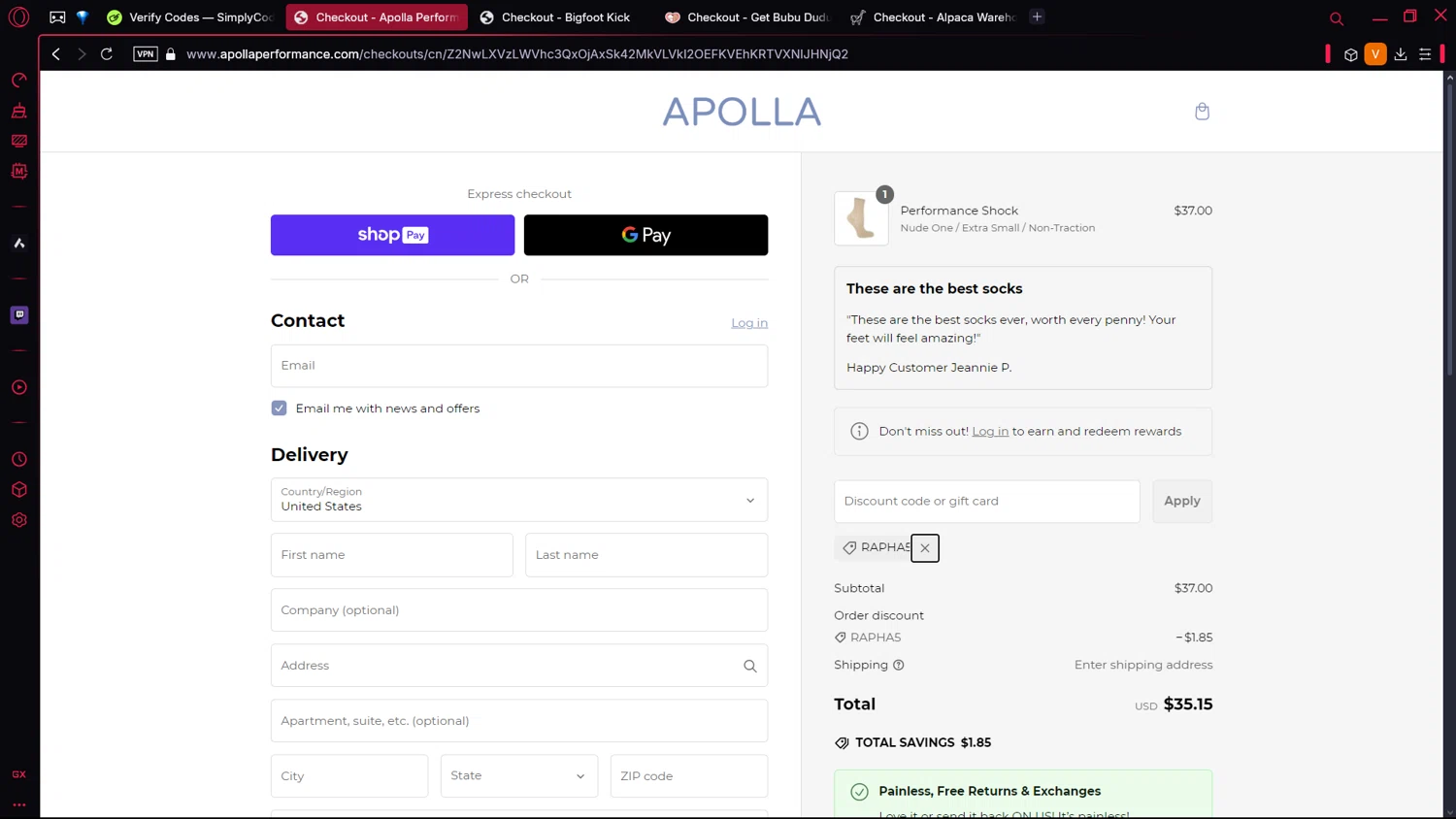Pay with the Google Pay button
Image resolution: width=1456 pixels, height=819 pixels.
click(645, 235)
